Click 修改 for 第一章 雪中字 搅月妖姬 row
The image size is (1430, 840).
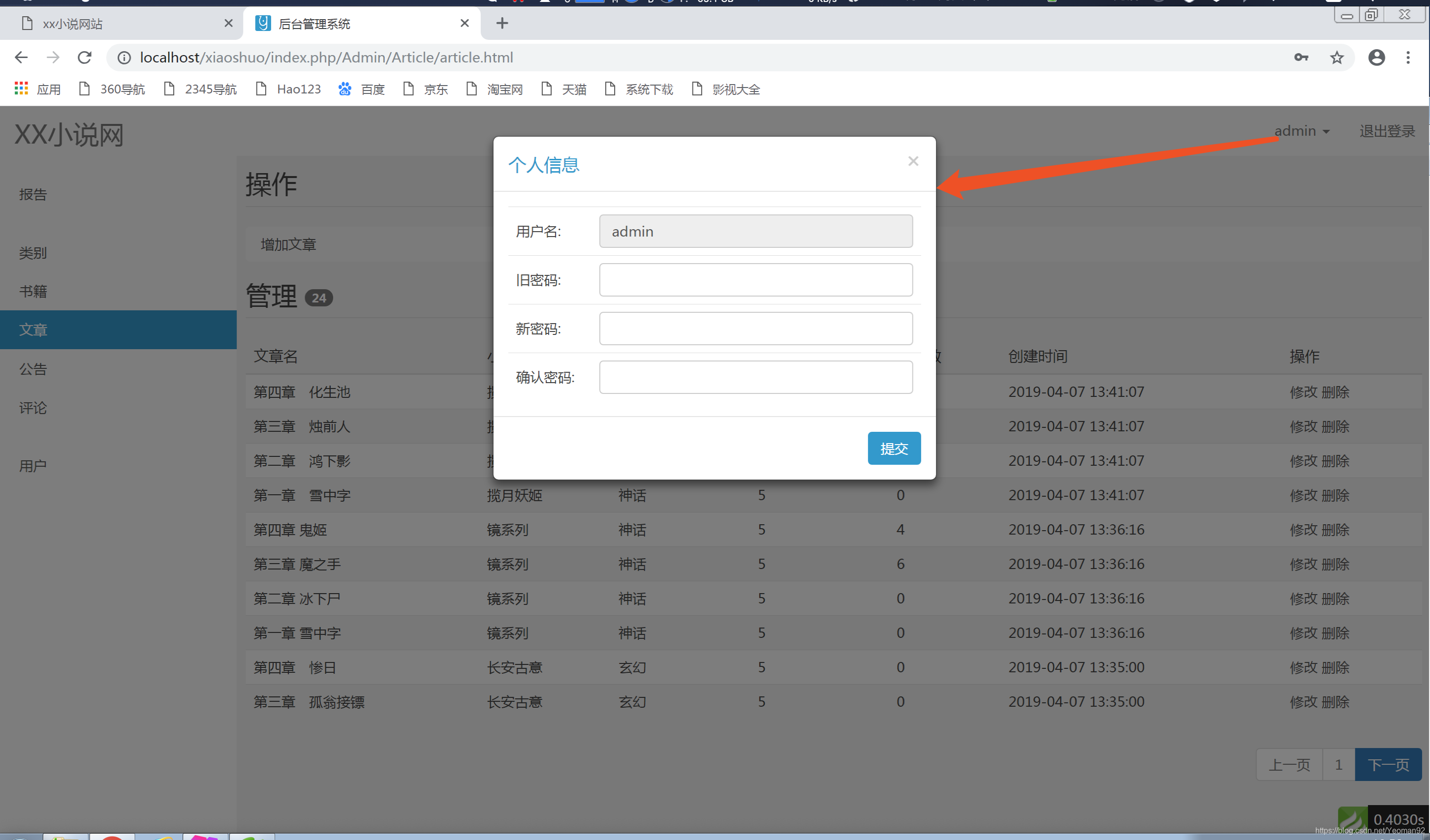(1304, 495)
